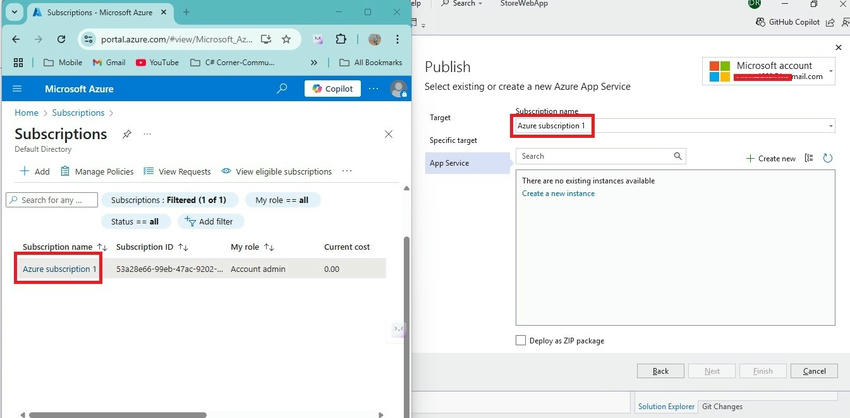Viewport: 850px width, 418px height.
Task: Enable Deploy as ZIP package checkbox
Action: click(x=520, y=340)
